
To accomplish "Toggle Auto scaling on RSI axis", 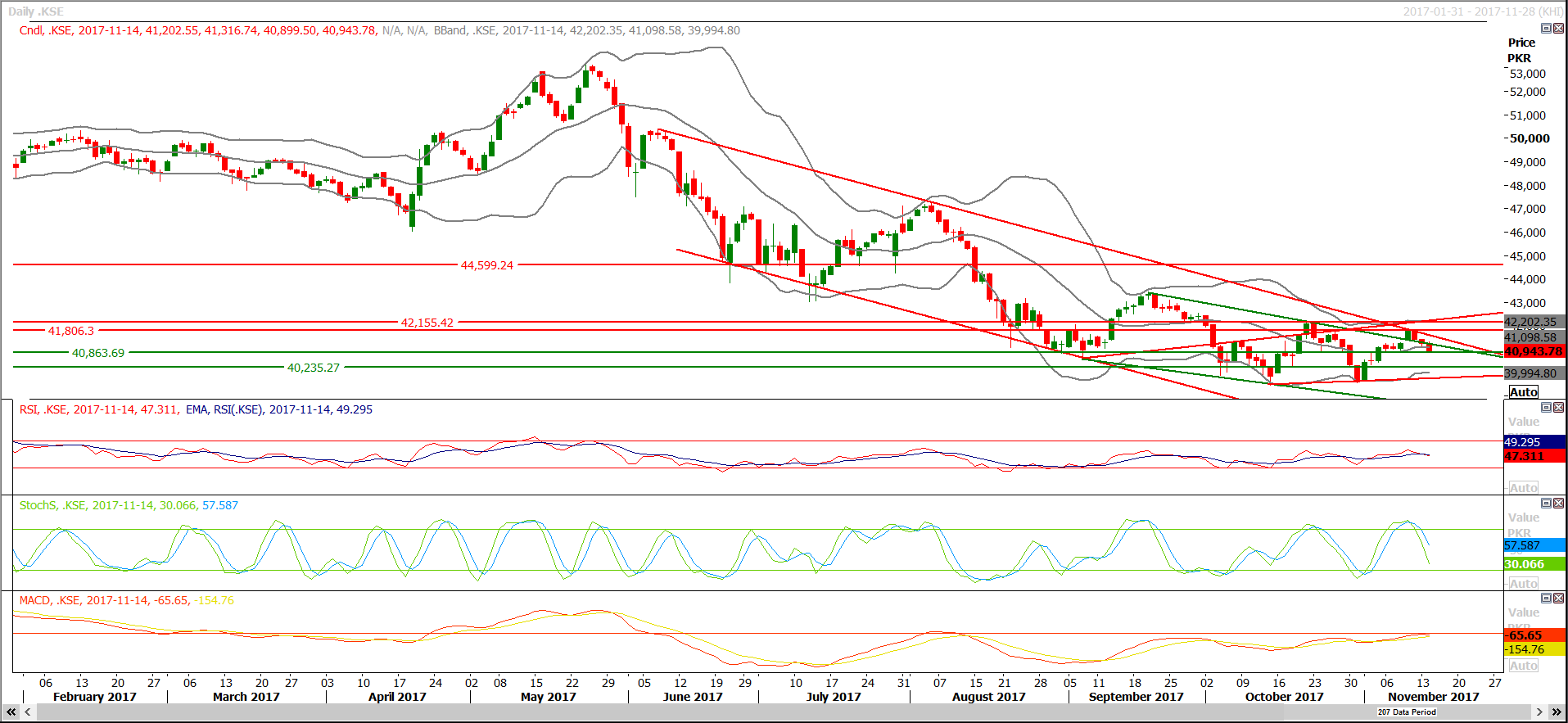I will [x=1523, y=488].
